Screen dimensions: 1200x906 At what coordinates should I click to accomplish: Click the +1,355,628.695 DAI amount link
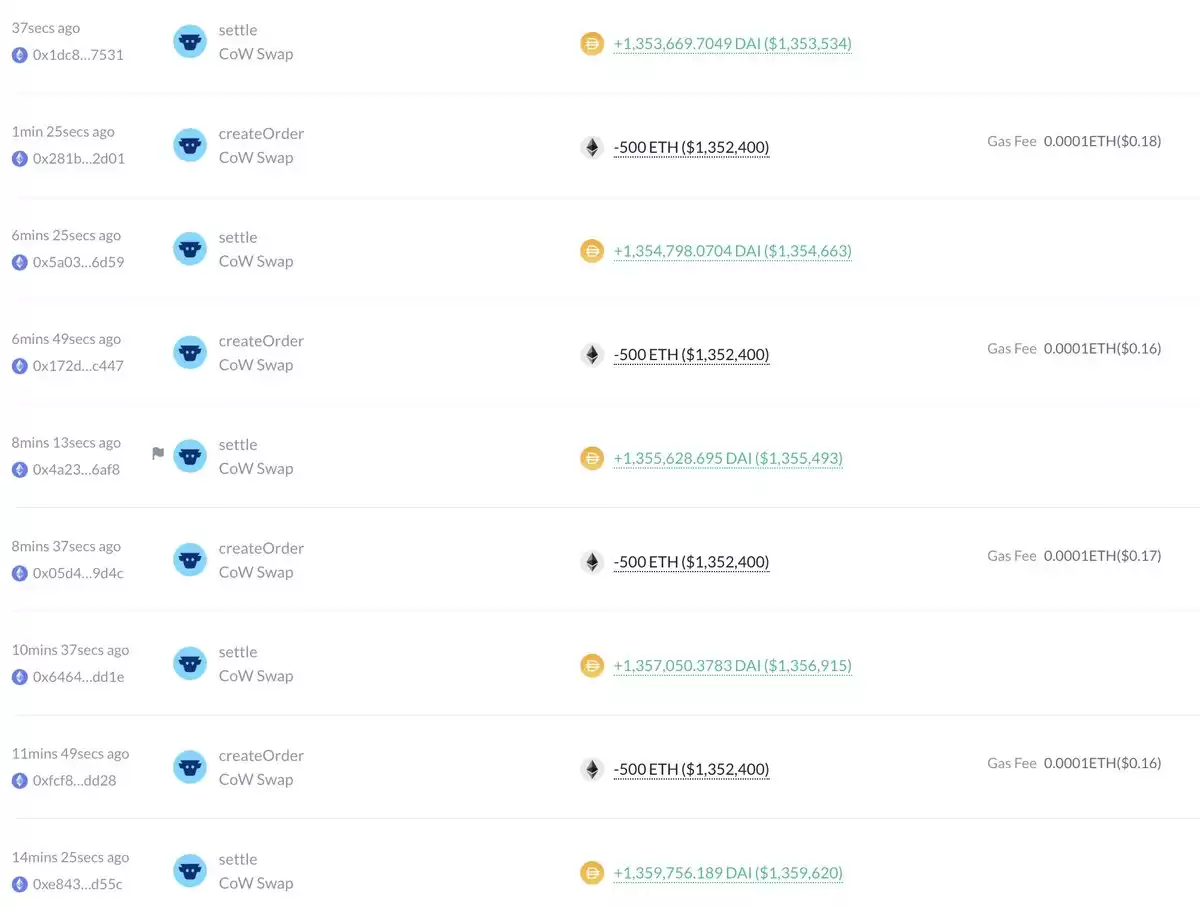(x=728, y=458)
